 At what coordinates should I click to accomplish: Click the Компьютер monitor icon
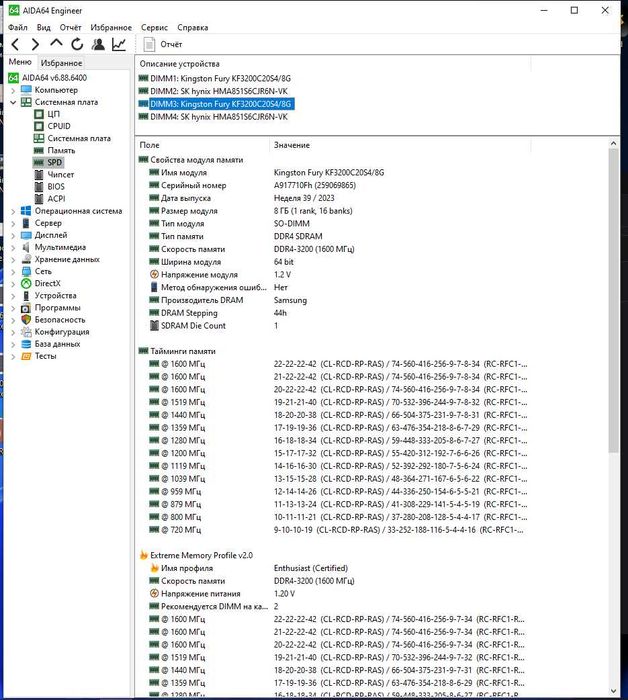(x=26, y=90)
